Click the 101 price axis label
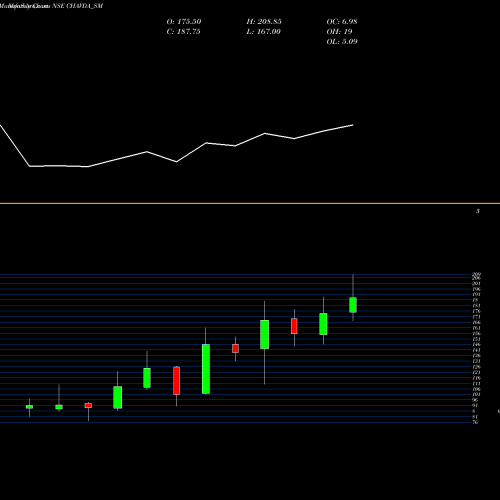 point(476,395)
